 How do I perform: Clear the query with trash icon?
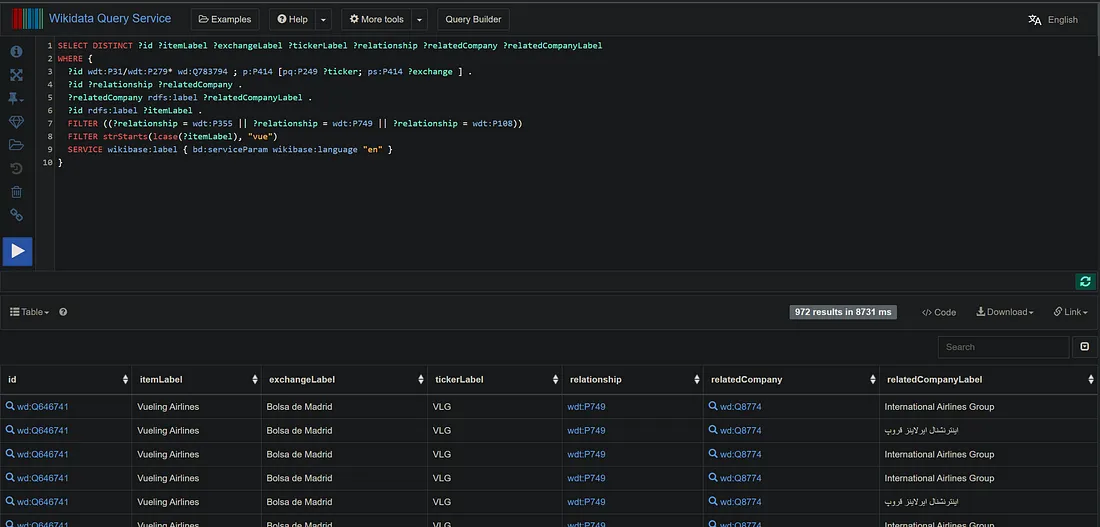16,192
